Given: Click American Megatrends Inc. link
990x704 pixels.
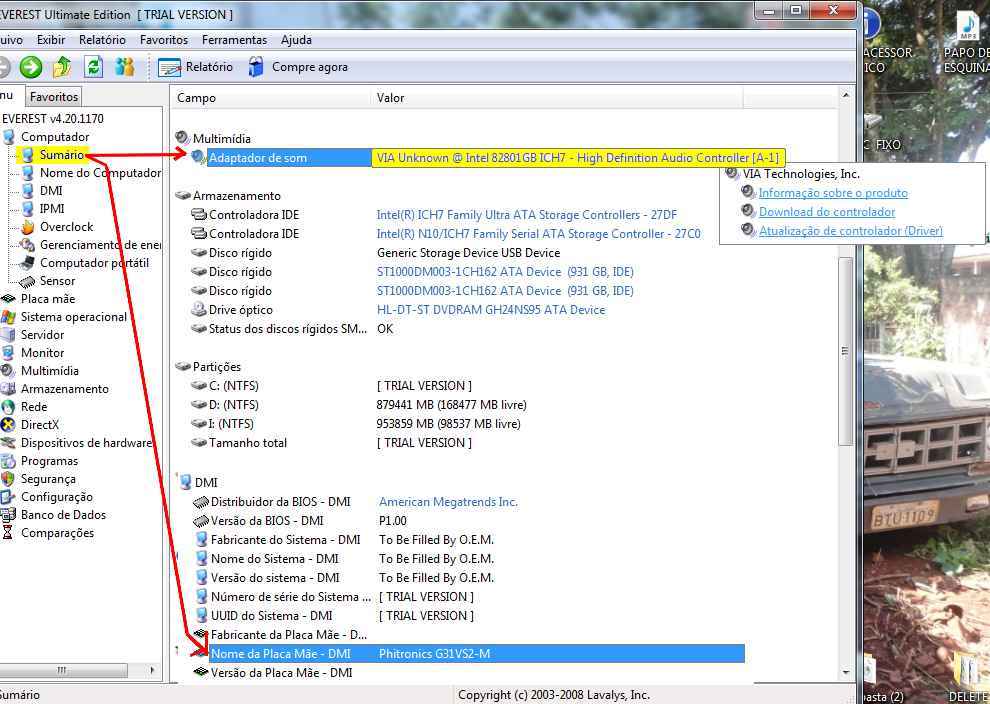Looking at the screenshot, I should point(448,502).
